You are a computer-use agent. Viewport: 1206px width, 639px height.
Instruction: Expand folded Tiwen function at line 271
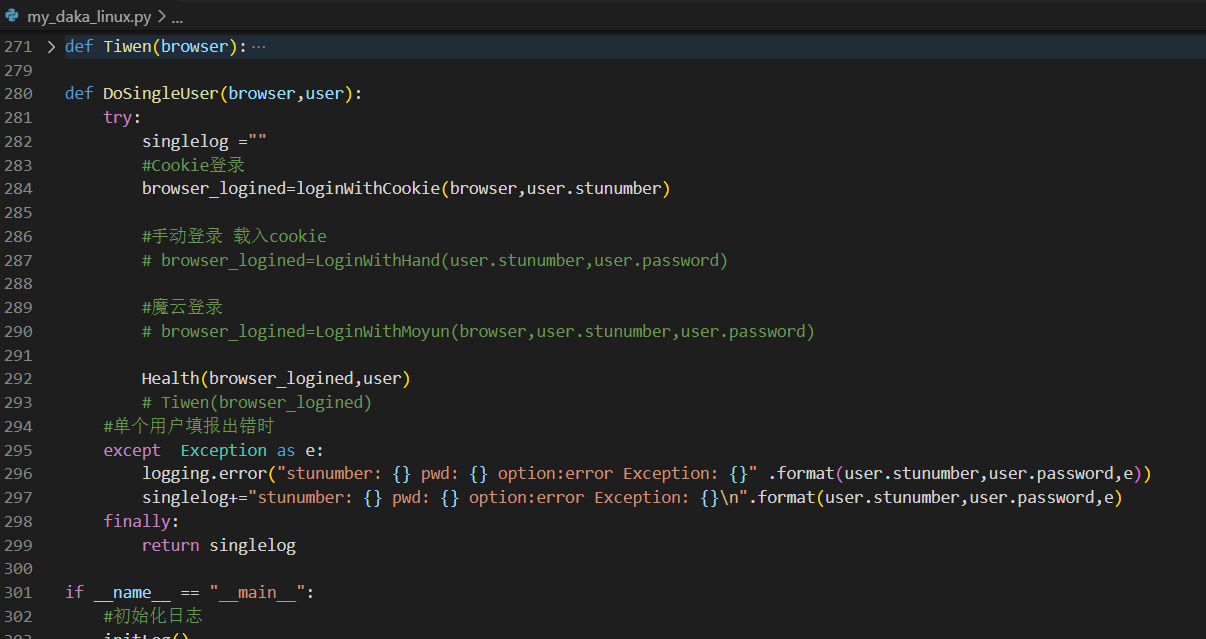[51, 46]
